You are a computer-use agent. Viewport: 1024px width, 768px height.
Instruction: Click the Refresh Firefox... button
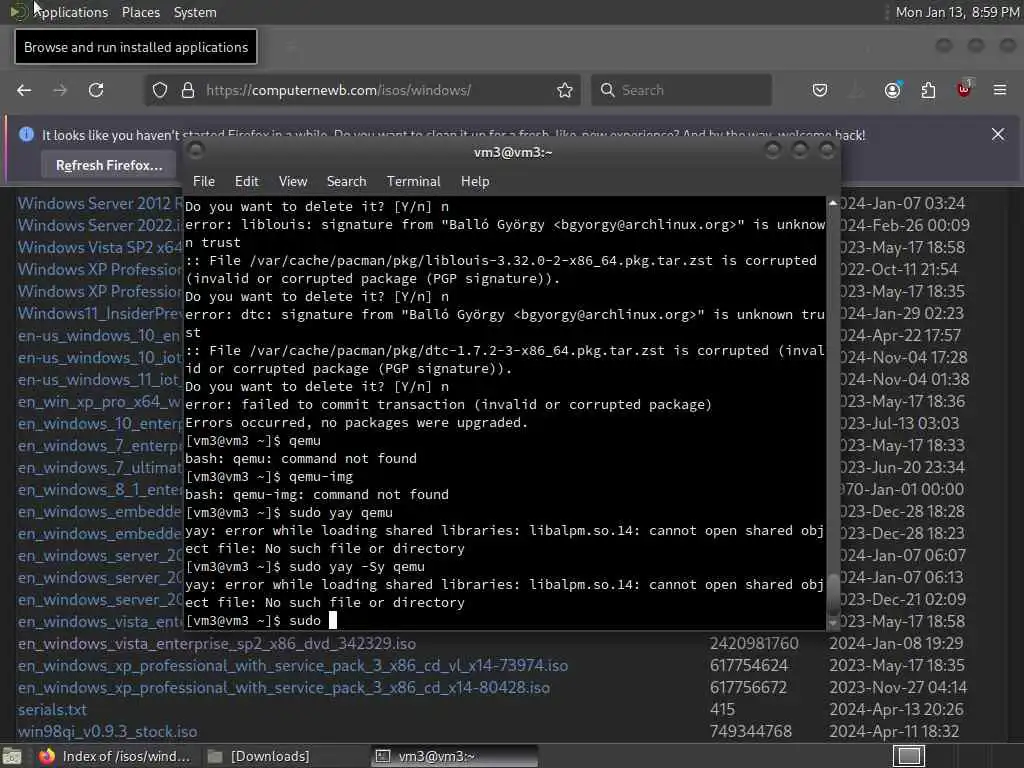(109, 165)
